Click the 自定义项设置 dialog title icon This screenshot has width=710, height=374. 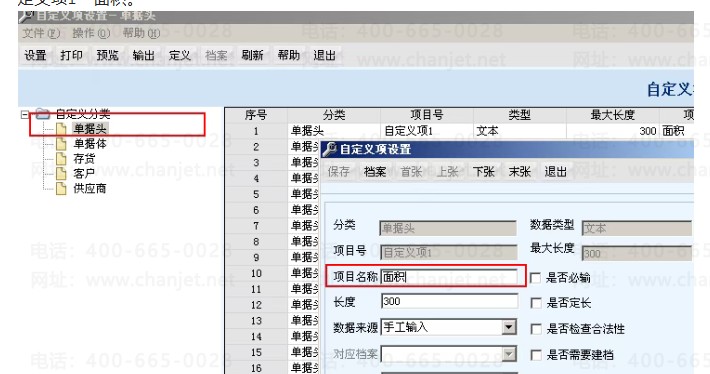[x=329, y=149]
